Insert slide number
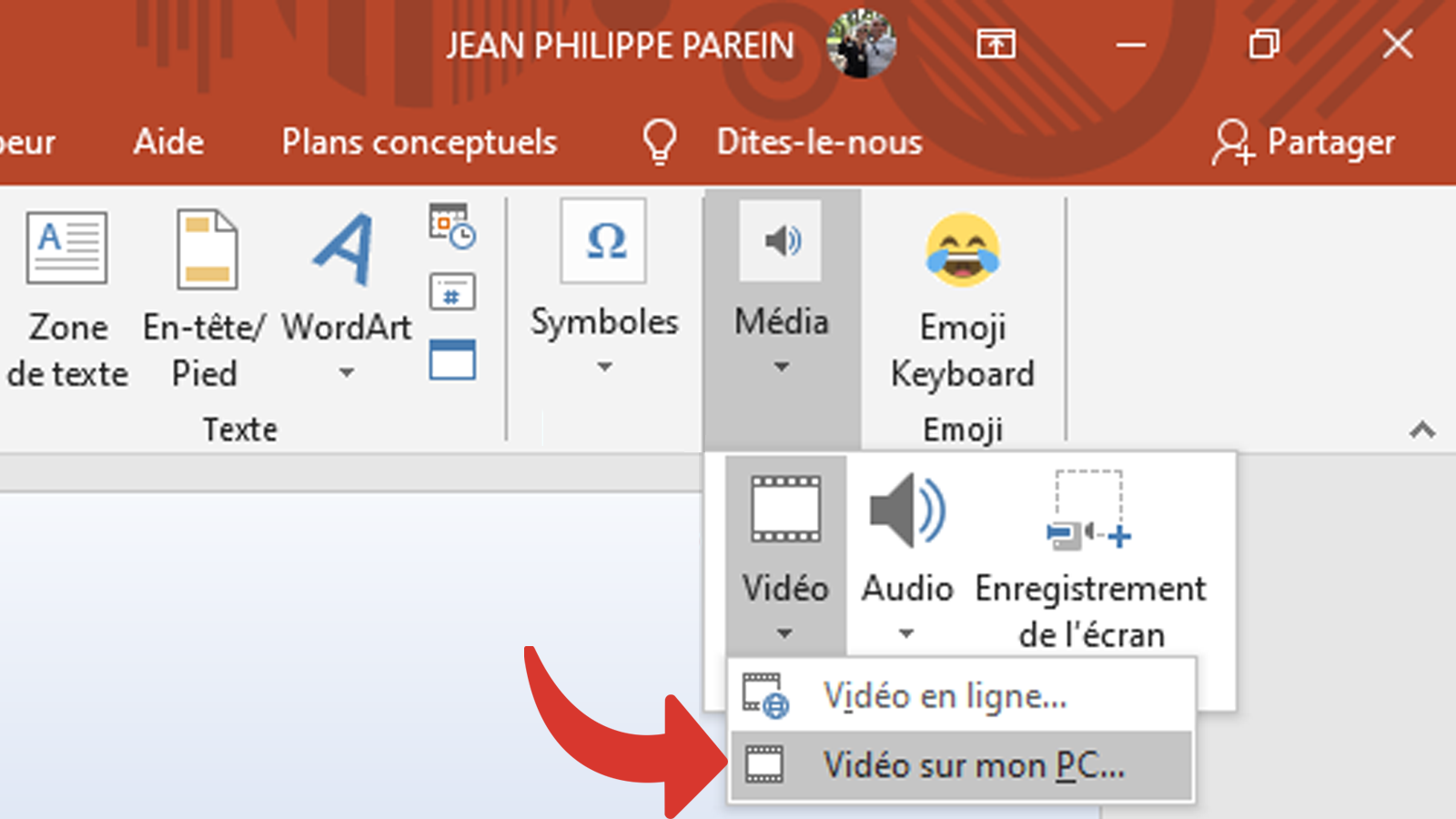 click(452, 293)
